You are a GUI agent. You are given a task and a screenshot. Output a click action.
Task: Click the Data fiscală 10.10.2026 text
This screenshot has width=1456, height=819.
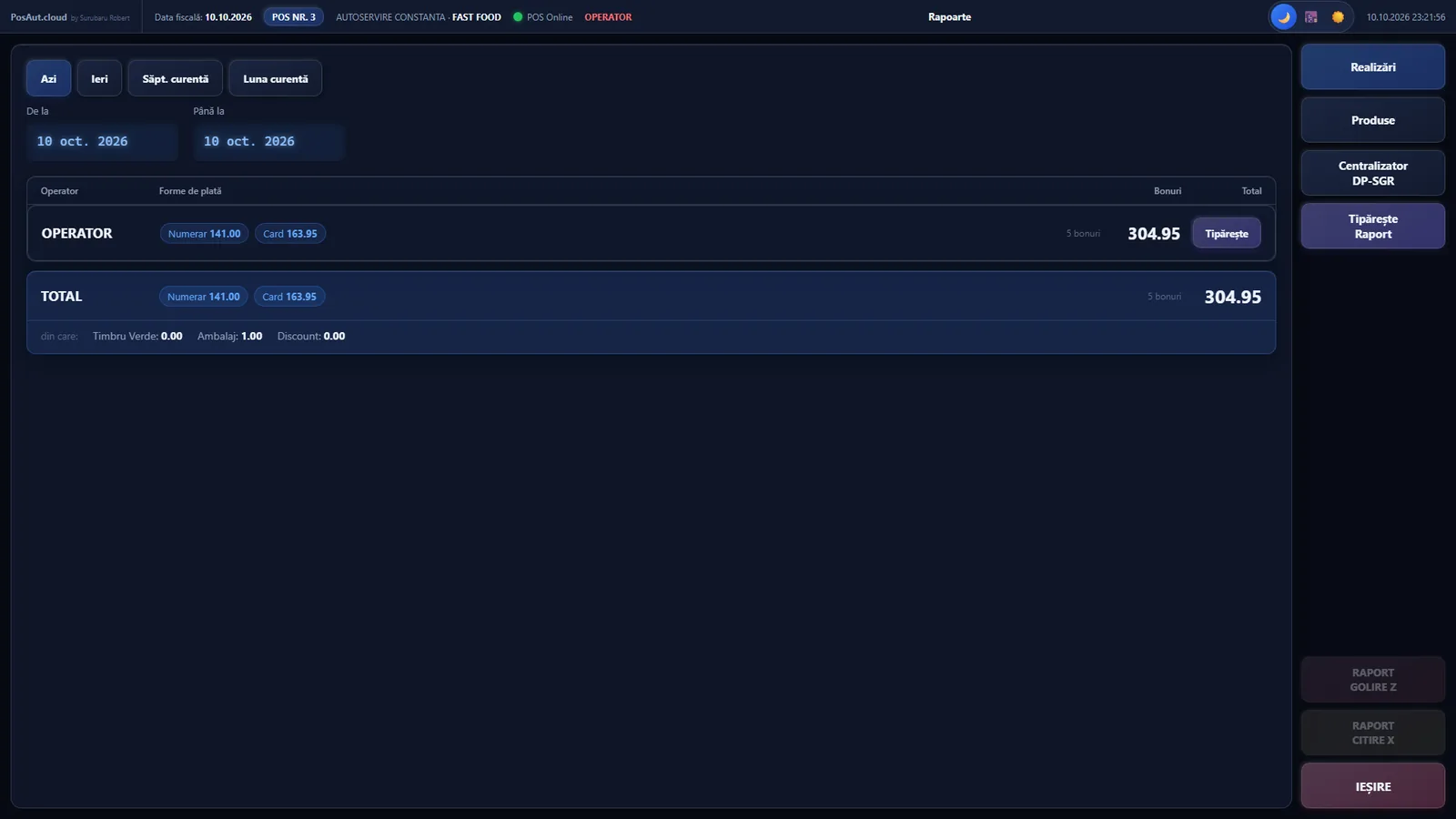[203, 17]
